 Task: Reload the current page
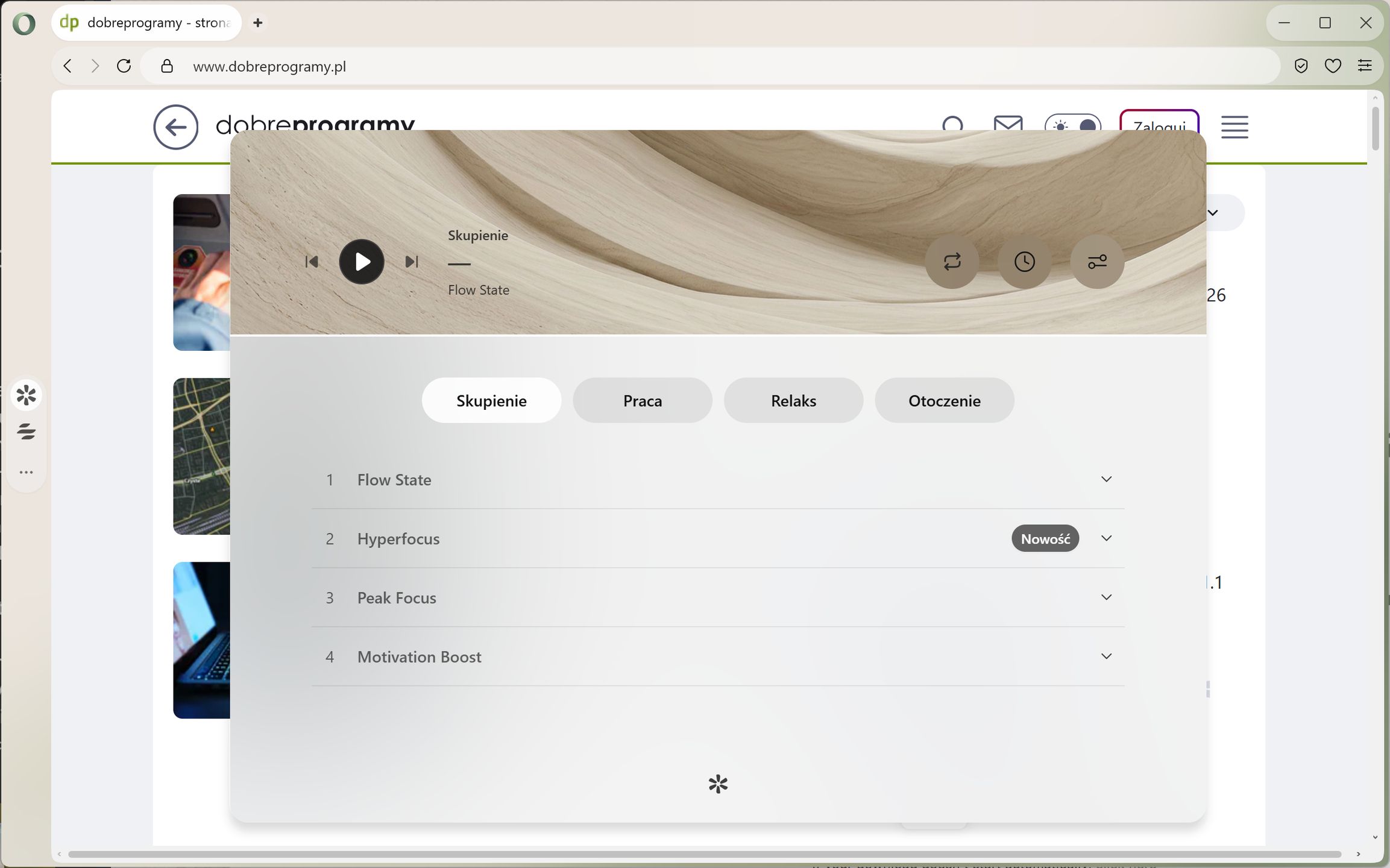coord(124,66)
